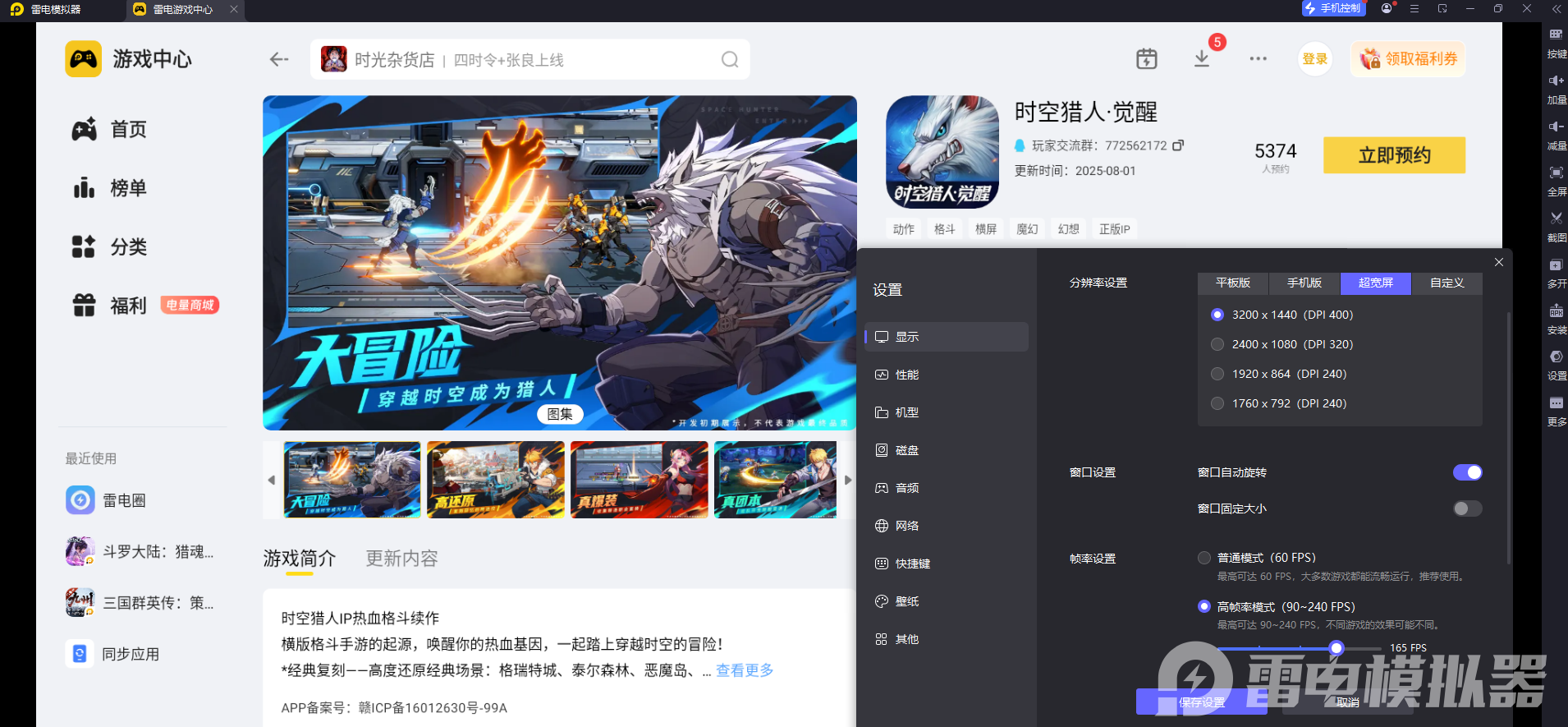Disable the 窗口自动旋转 toggle
The width and height of the screenshot is (1568, 727).
[x=1468, y=472]
